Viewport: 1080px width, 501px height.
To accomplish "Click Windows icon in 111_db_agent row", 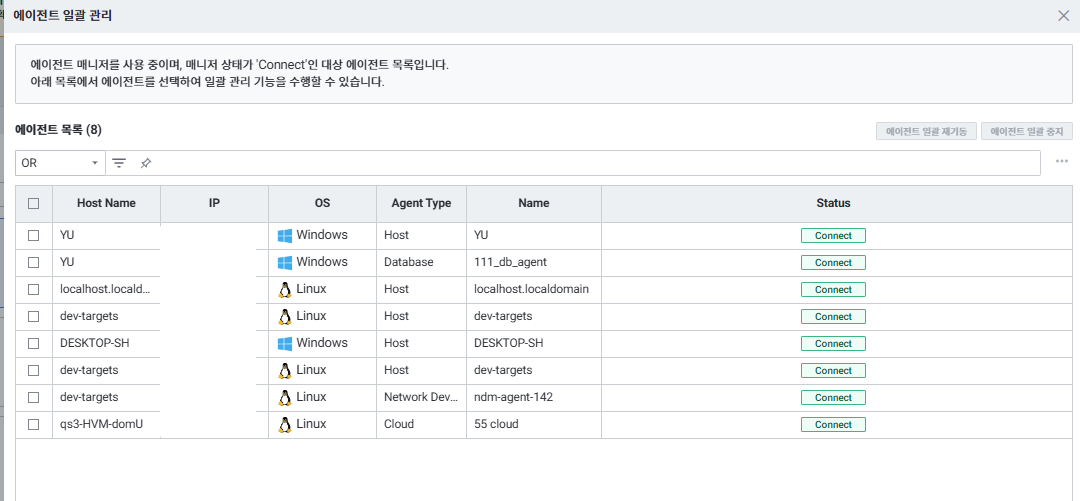I will click(286, 262).
